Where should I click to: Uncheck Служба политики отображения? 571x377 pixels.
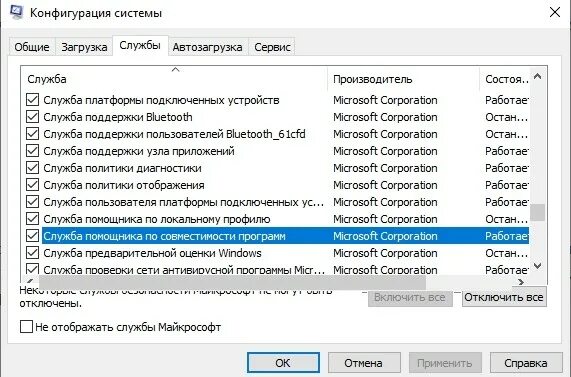click(32, 185)
